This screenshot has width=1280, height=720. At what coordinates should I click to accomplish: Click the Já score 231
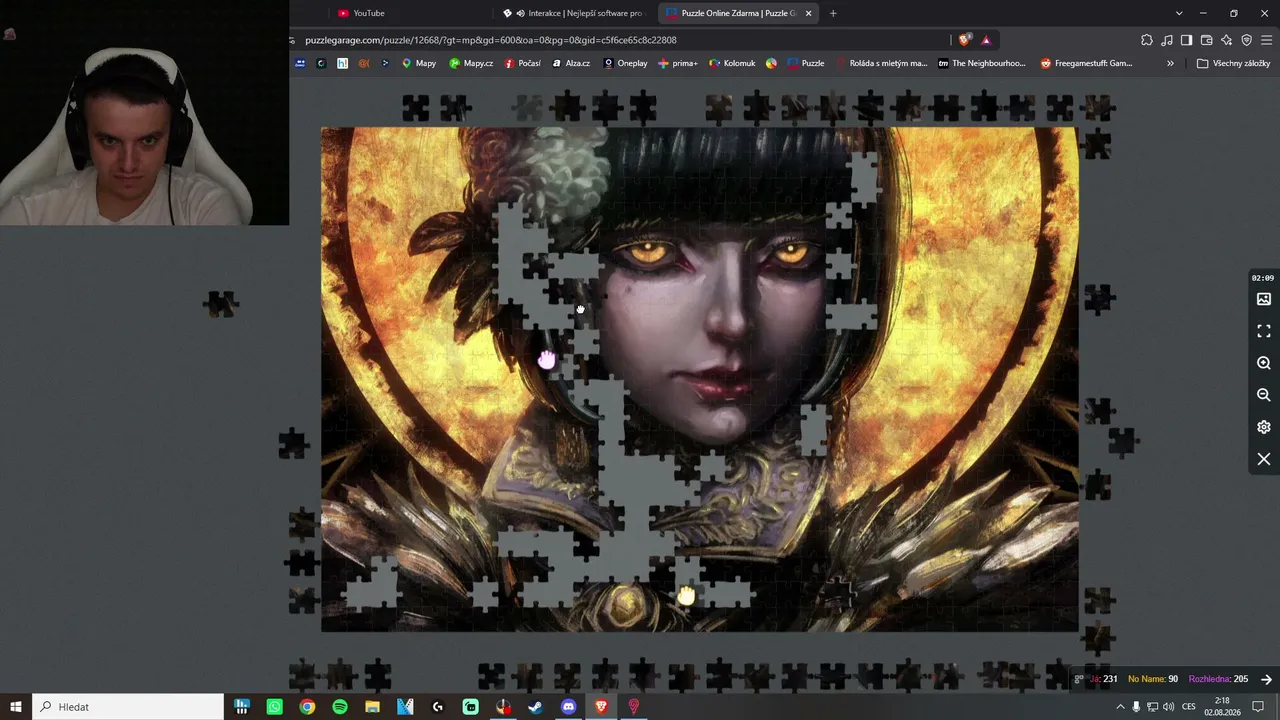pyautogui.click(x=1104, y=679)
